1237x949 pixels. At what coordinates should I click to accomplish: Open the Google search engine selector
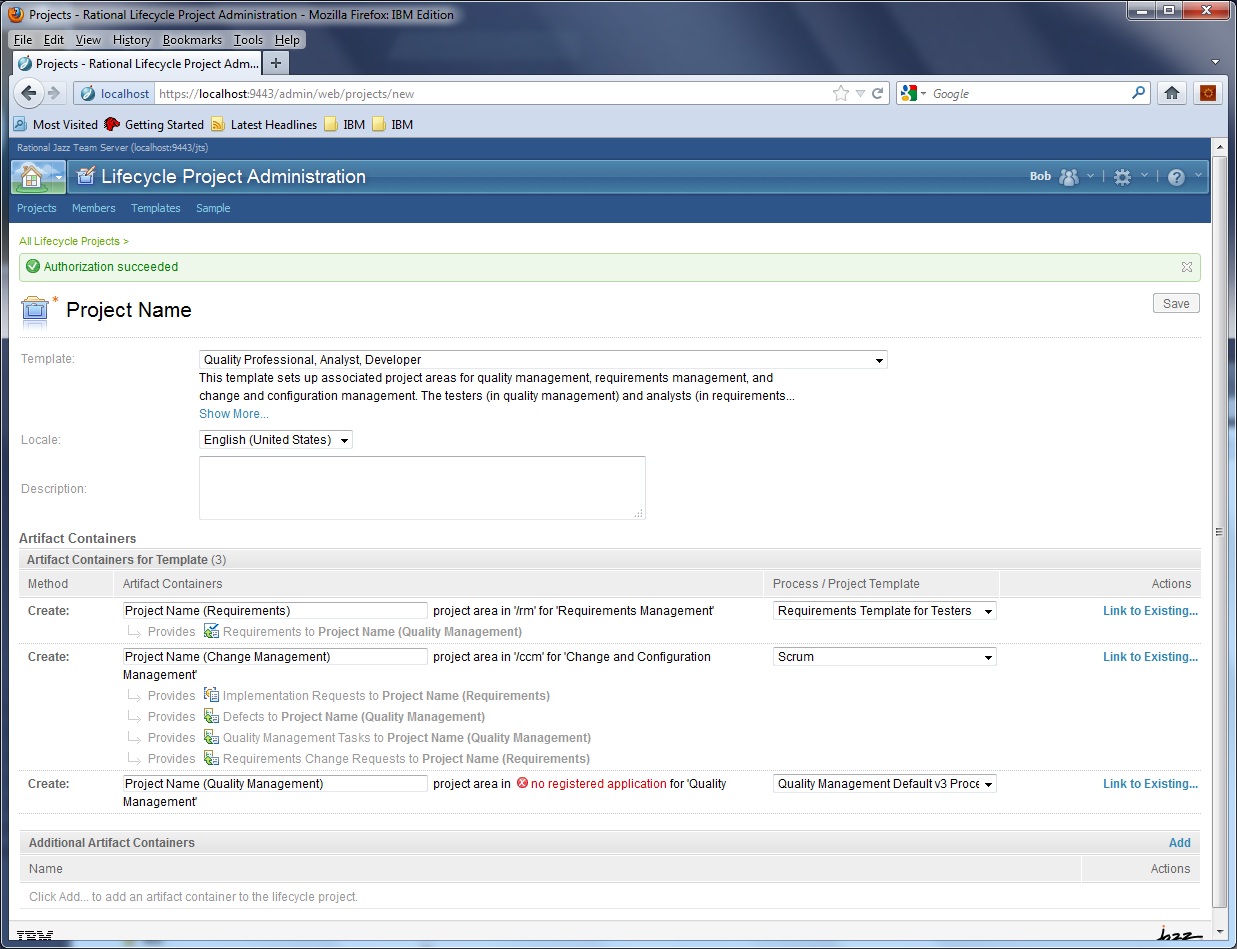coord(914,93)
